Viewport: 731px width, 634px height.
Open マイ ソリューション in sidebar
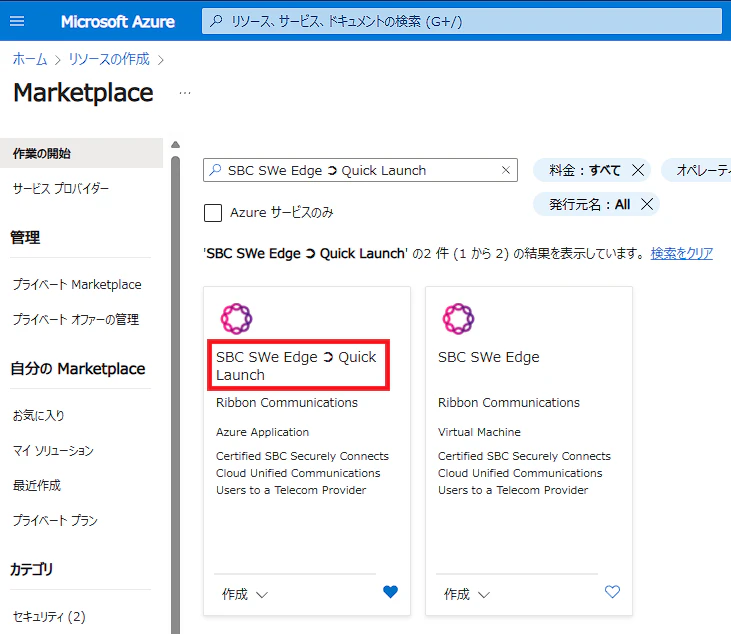53,451
